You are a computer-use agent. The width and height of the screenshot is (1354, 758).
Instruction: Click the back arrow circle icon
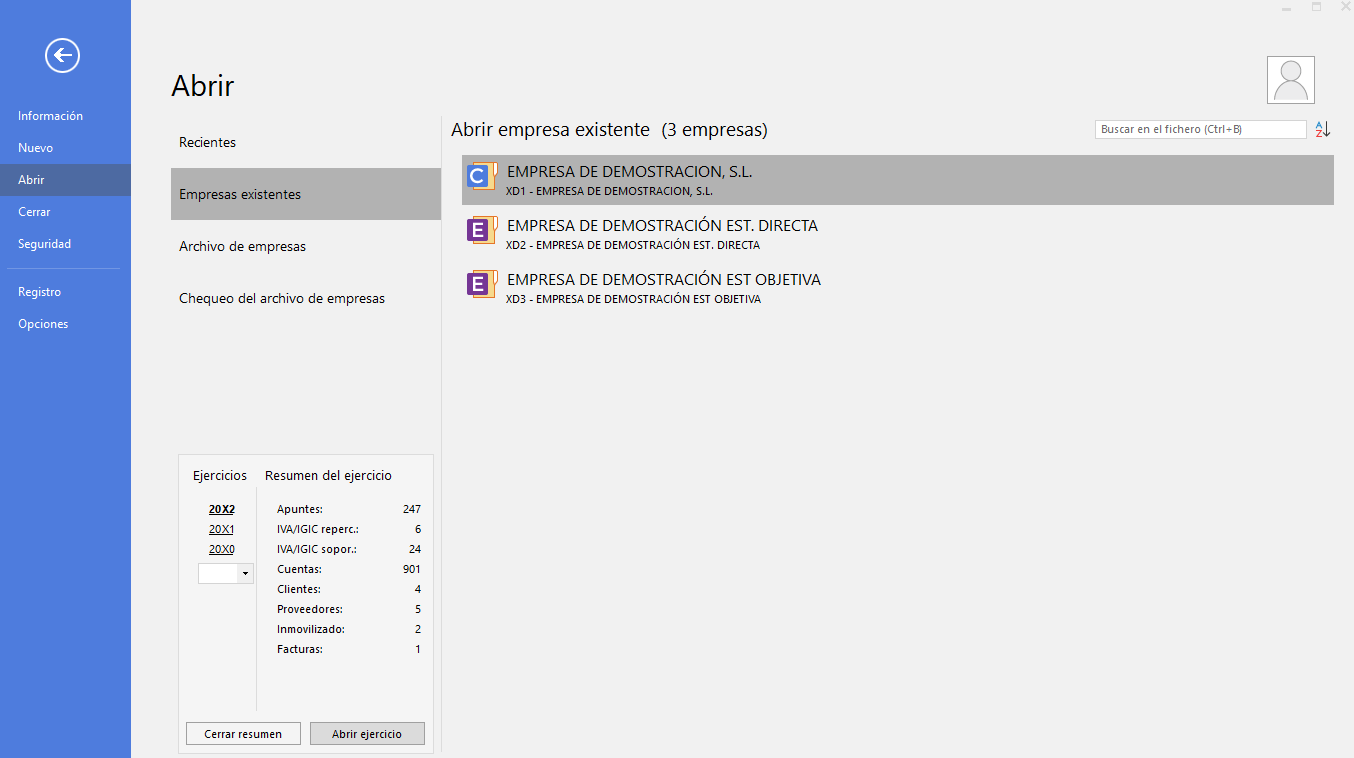tap(62, 55)
